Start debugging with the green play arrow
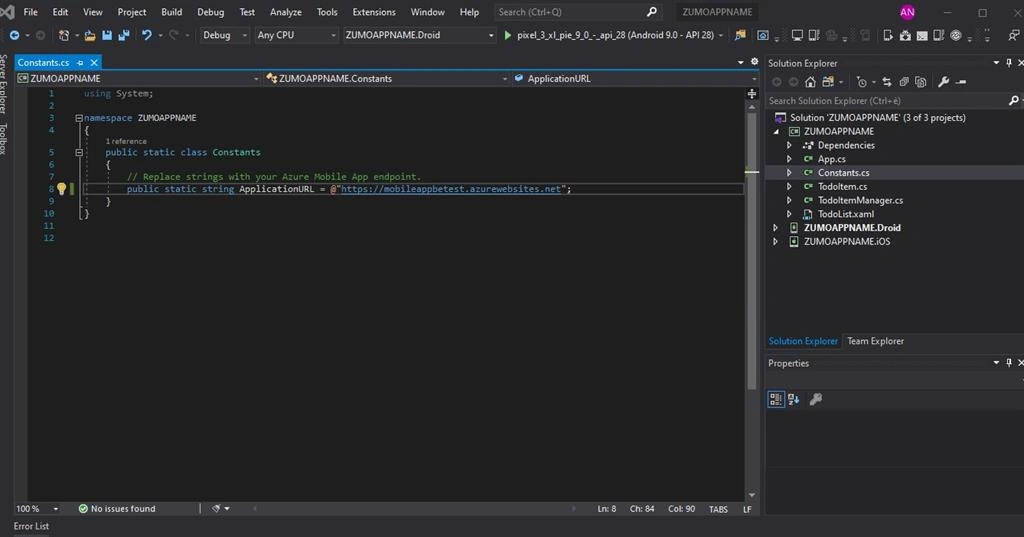The width and height of the screenshot is (1024, 537). coord(507,35)
